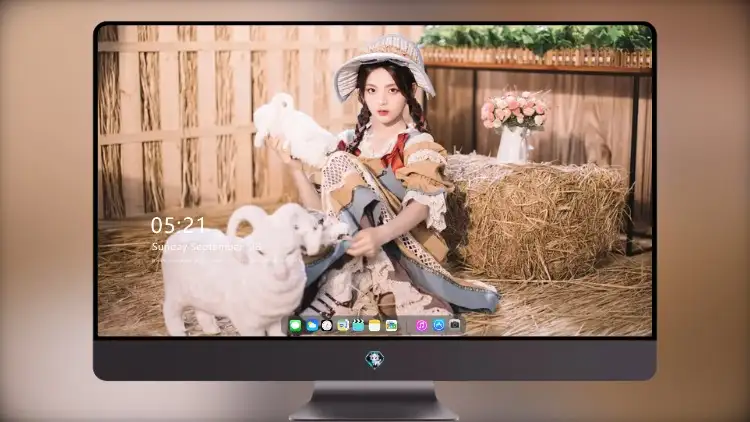Click the avatar logo on monitor chin
The width and height of the screenshot is (750, 422).
tap(375, 359)
